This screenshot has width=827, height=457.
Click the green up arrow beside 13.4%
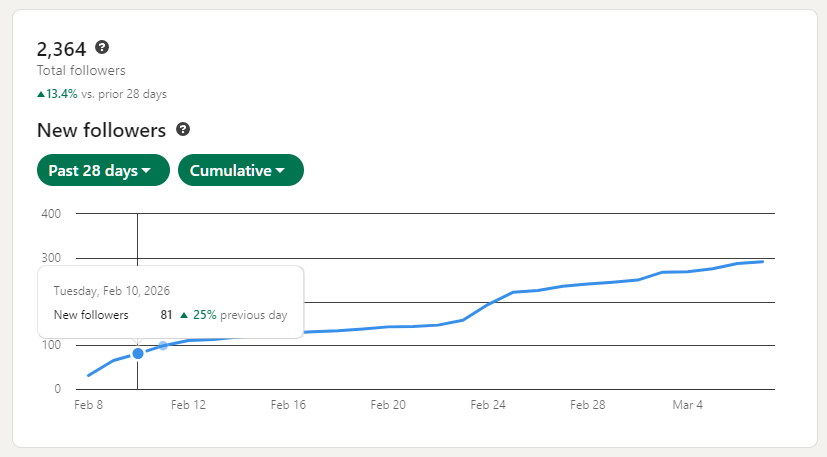point(41,94)
